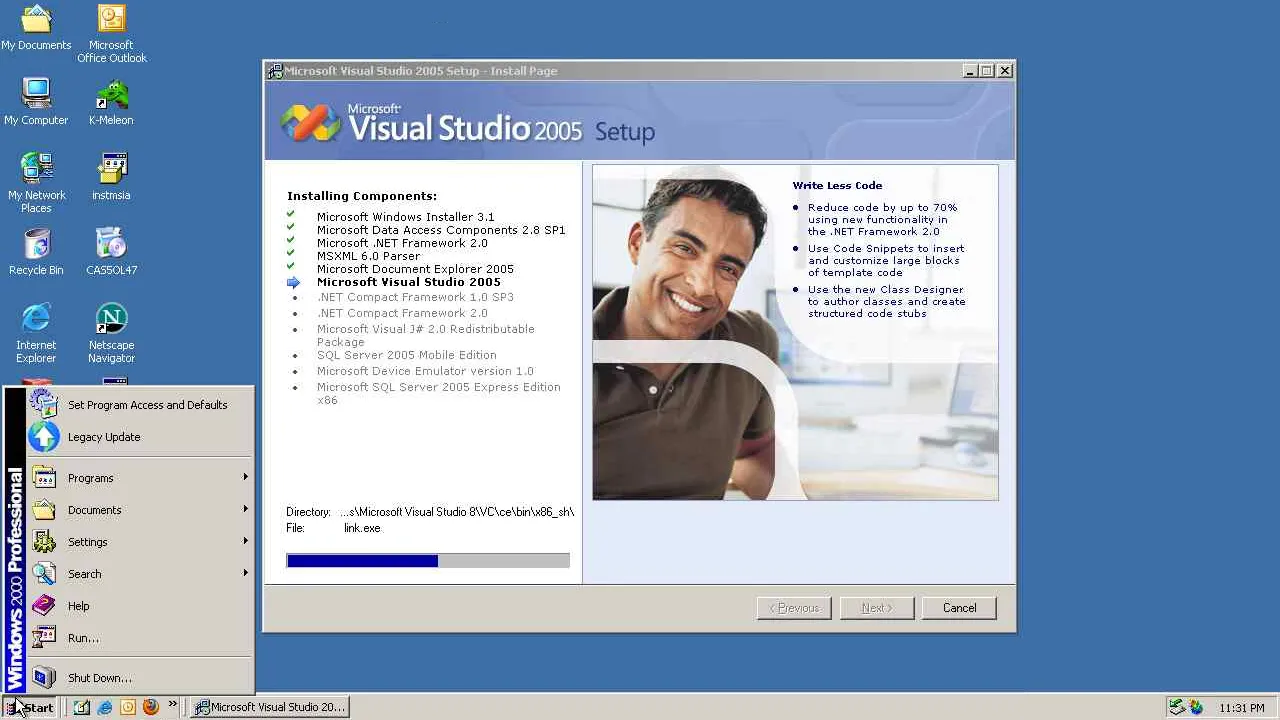Click the 'Write Less Code' heading
1280x720 pixels.
(x=837, y=185)
